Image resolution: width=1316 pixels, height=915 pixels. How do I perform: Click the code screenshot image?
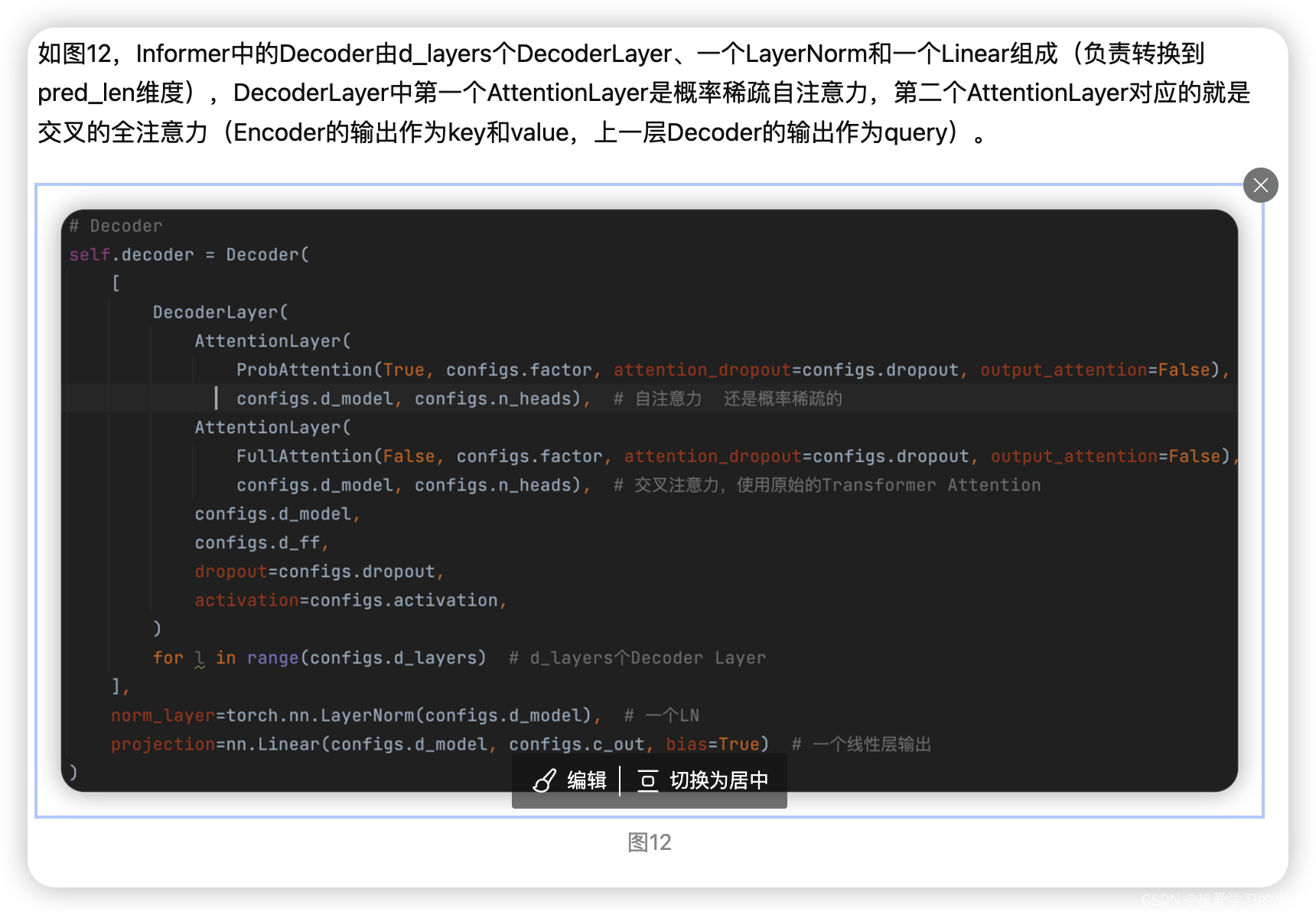[650, 500]
